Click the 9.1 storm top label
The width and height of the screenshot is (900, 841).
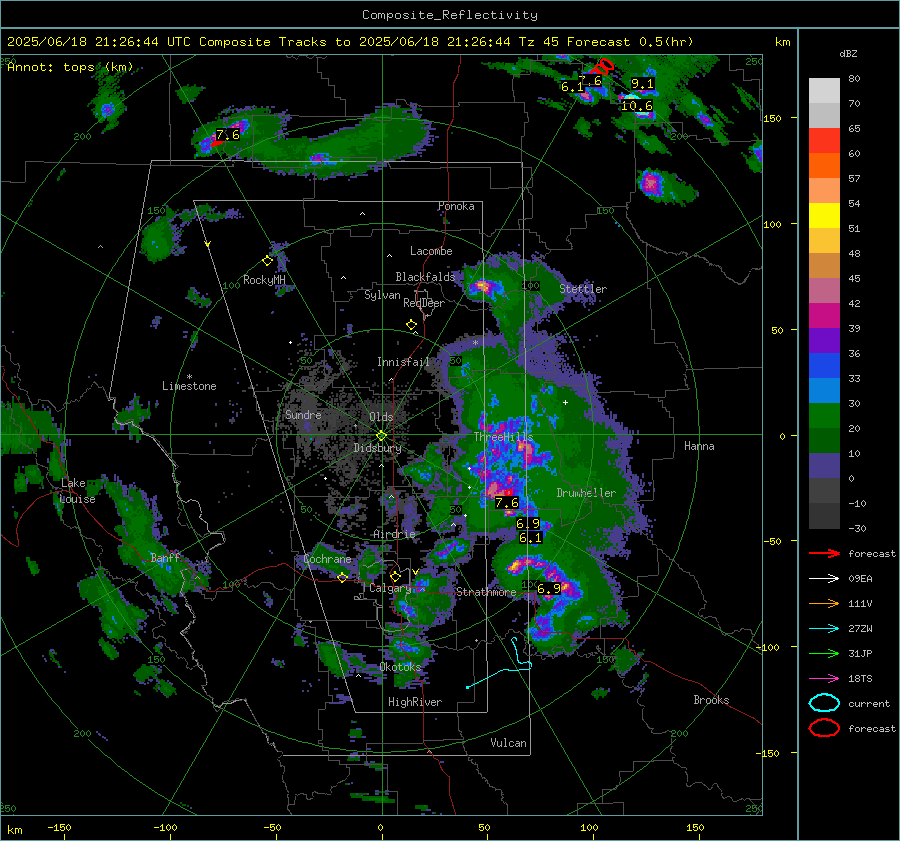[642, 84]
